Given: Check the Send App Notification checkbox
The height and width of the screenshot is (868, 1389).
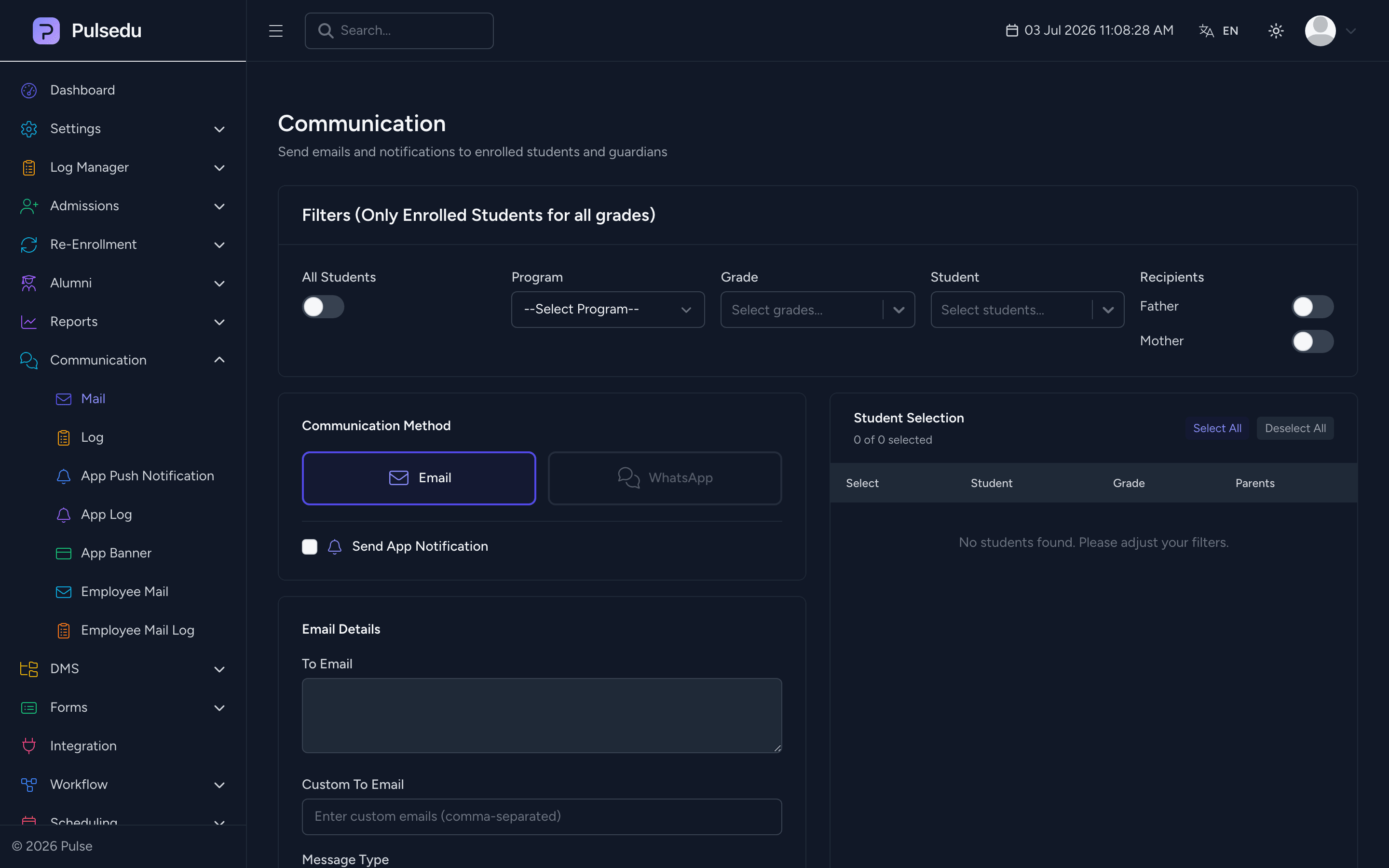Looking at the screenshot, I should tap(309, 546).
